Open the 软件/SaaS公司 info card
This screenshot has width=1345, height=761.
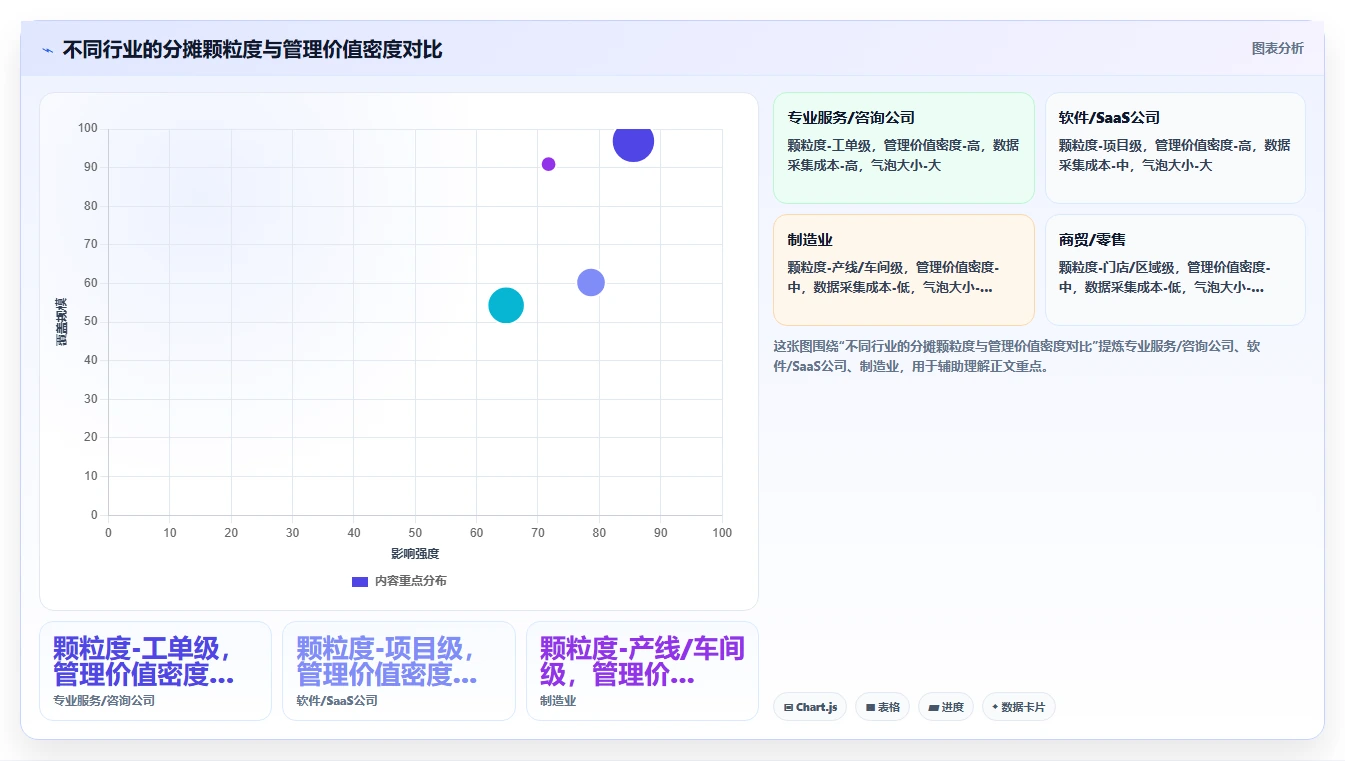click(x=1175, y=148)
